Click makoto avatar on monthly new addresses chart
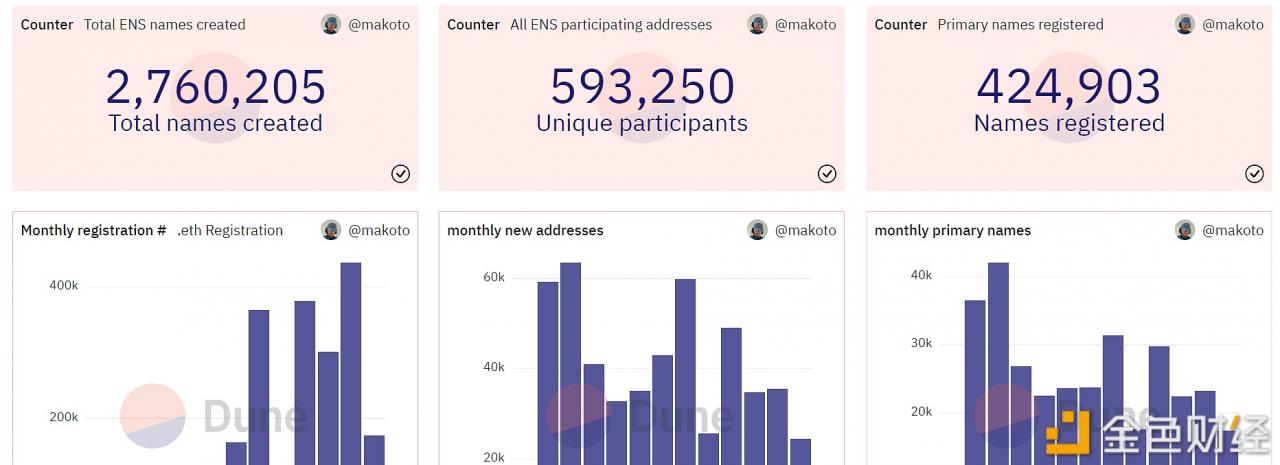 pos(758,230)
